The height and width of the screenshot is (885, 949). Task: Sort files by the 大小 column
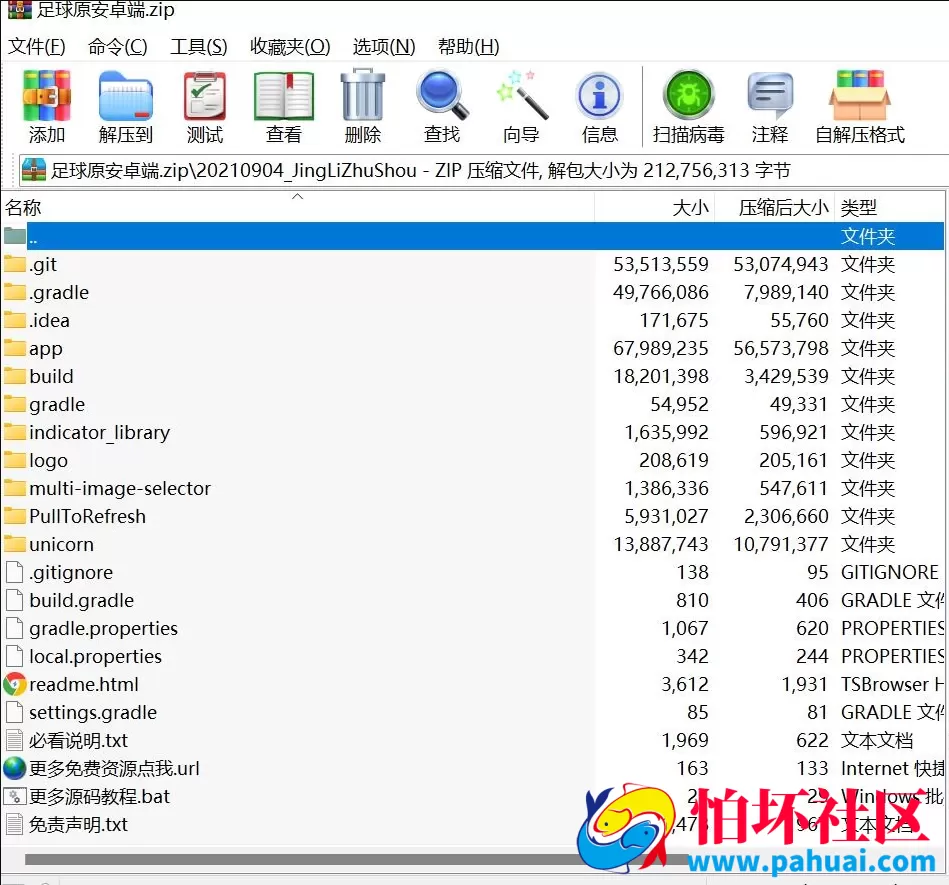pyautogui.click(x=689, y=207)
